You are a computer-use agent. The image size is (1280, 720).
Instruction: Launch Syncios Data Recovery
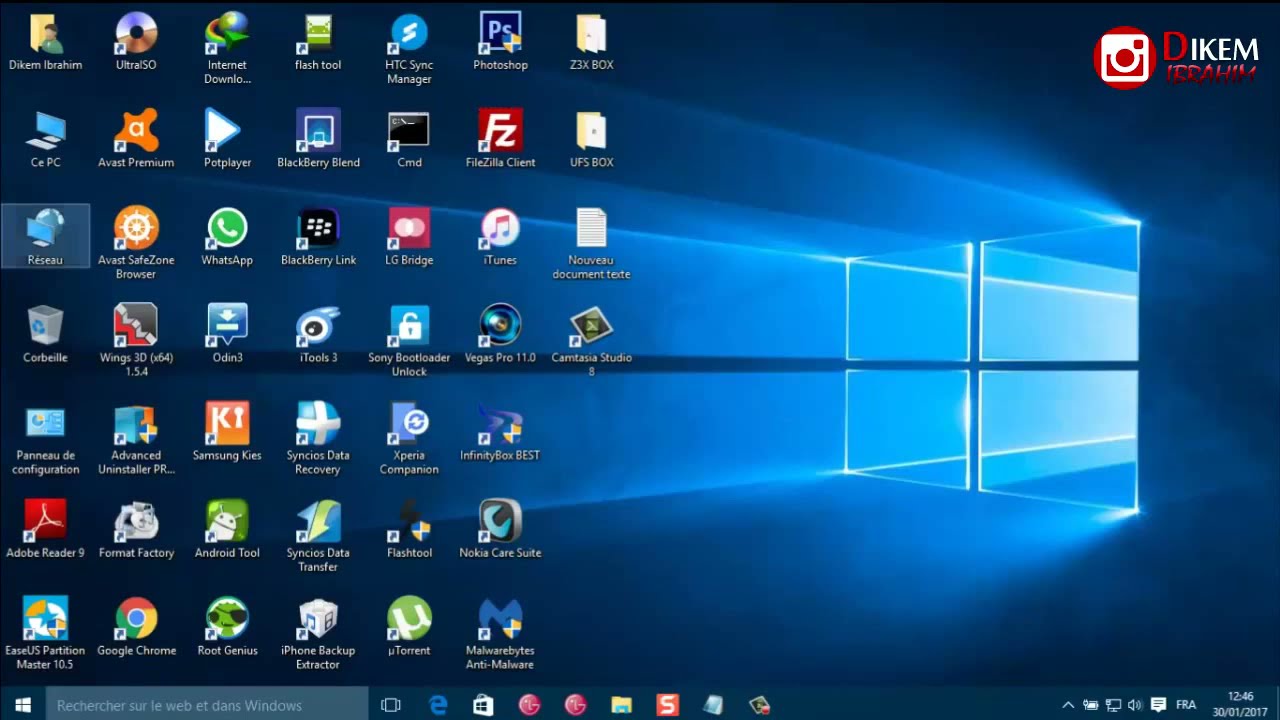coord(318,438)
